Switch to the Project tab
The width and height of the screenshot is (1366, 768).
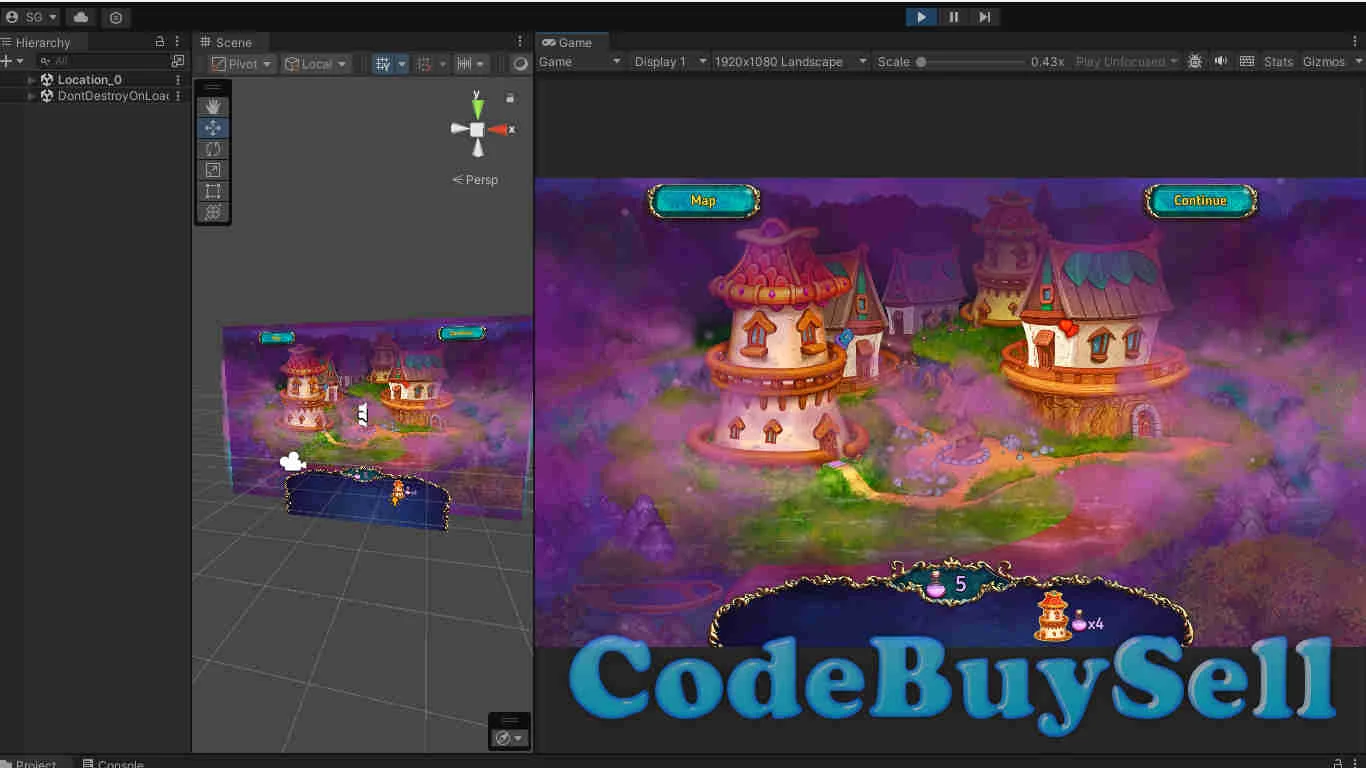(36, 763)
